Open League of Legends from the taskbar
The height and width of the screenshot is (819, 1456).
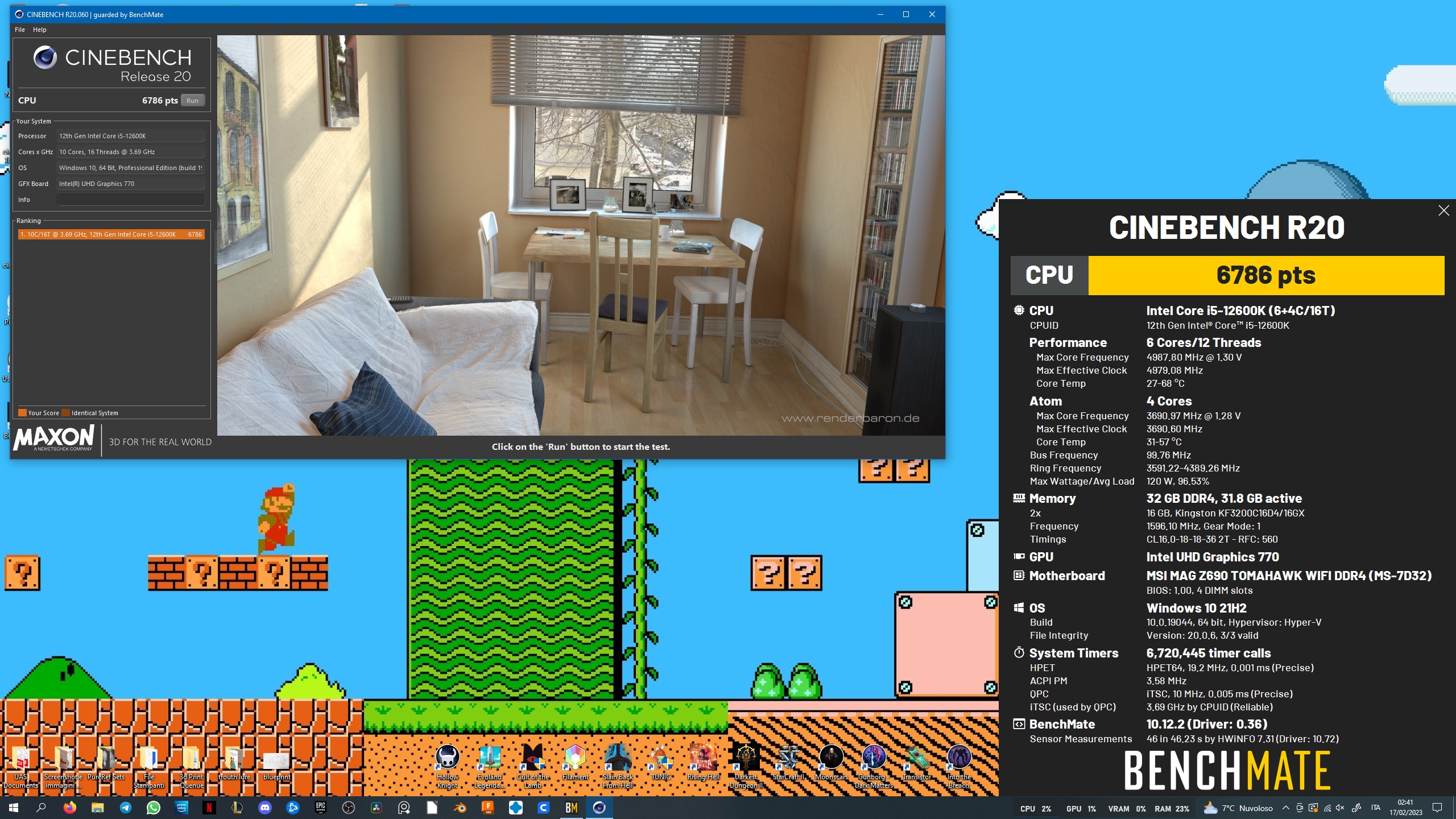[x=237, y=808]
